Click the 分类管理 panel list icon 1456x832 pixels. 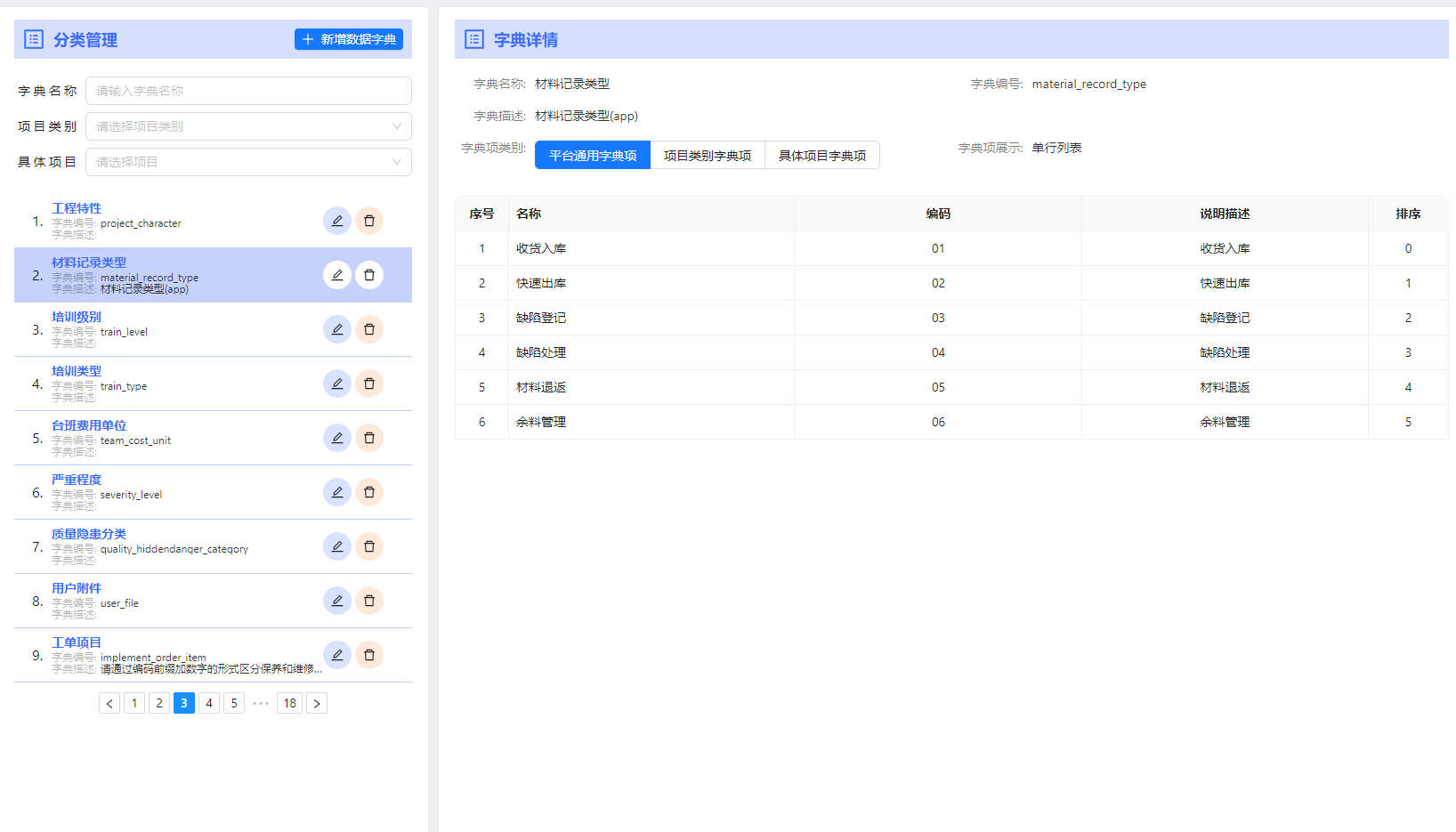(34, 39)
